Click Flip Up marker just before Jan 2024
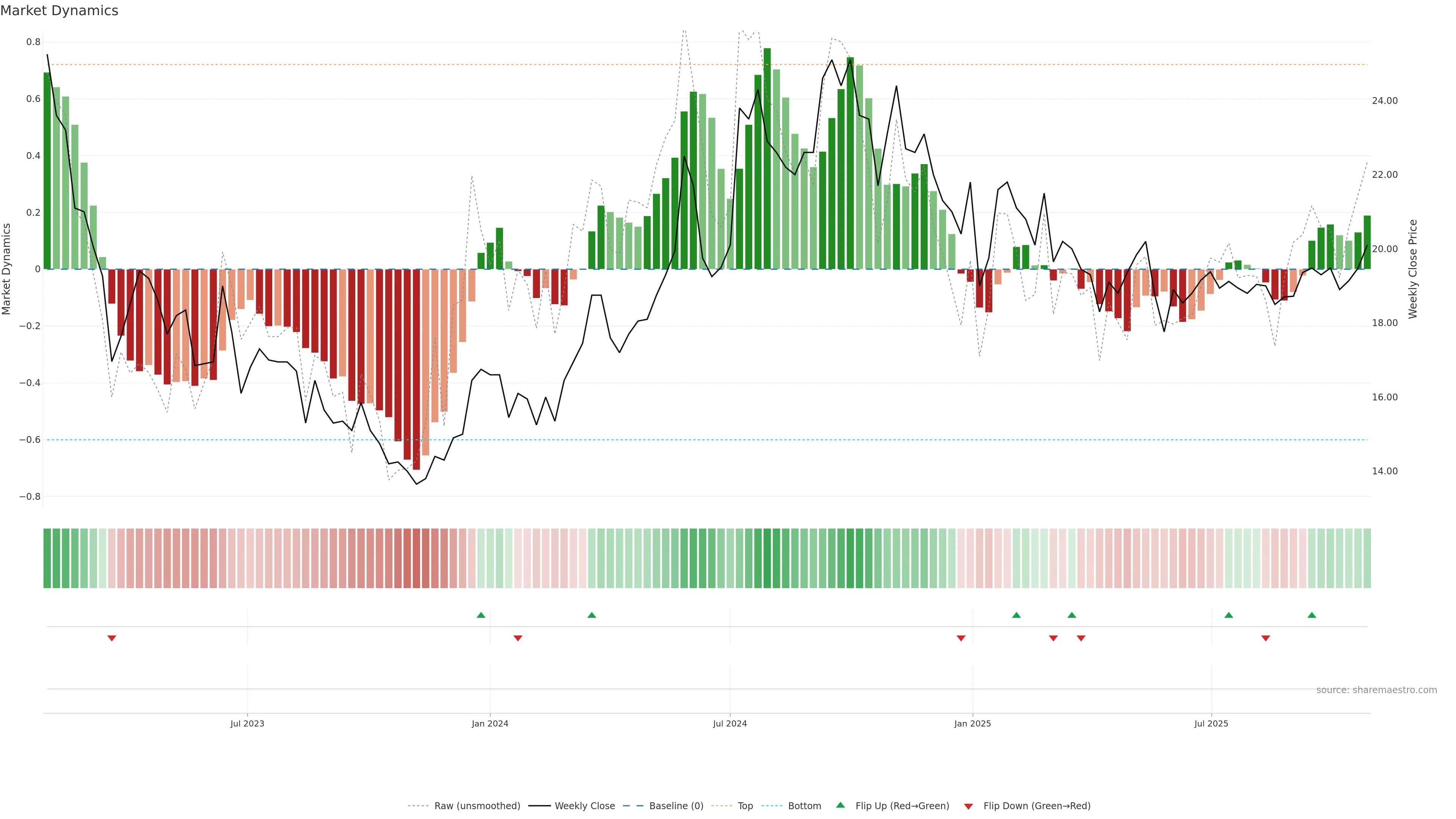Image resolution: width=1456 pixels, height=819 pixels. click(x=481, y=615)
